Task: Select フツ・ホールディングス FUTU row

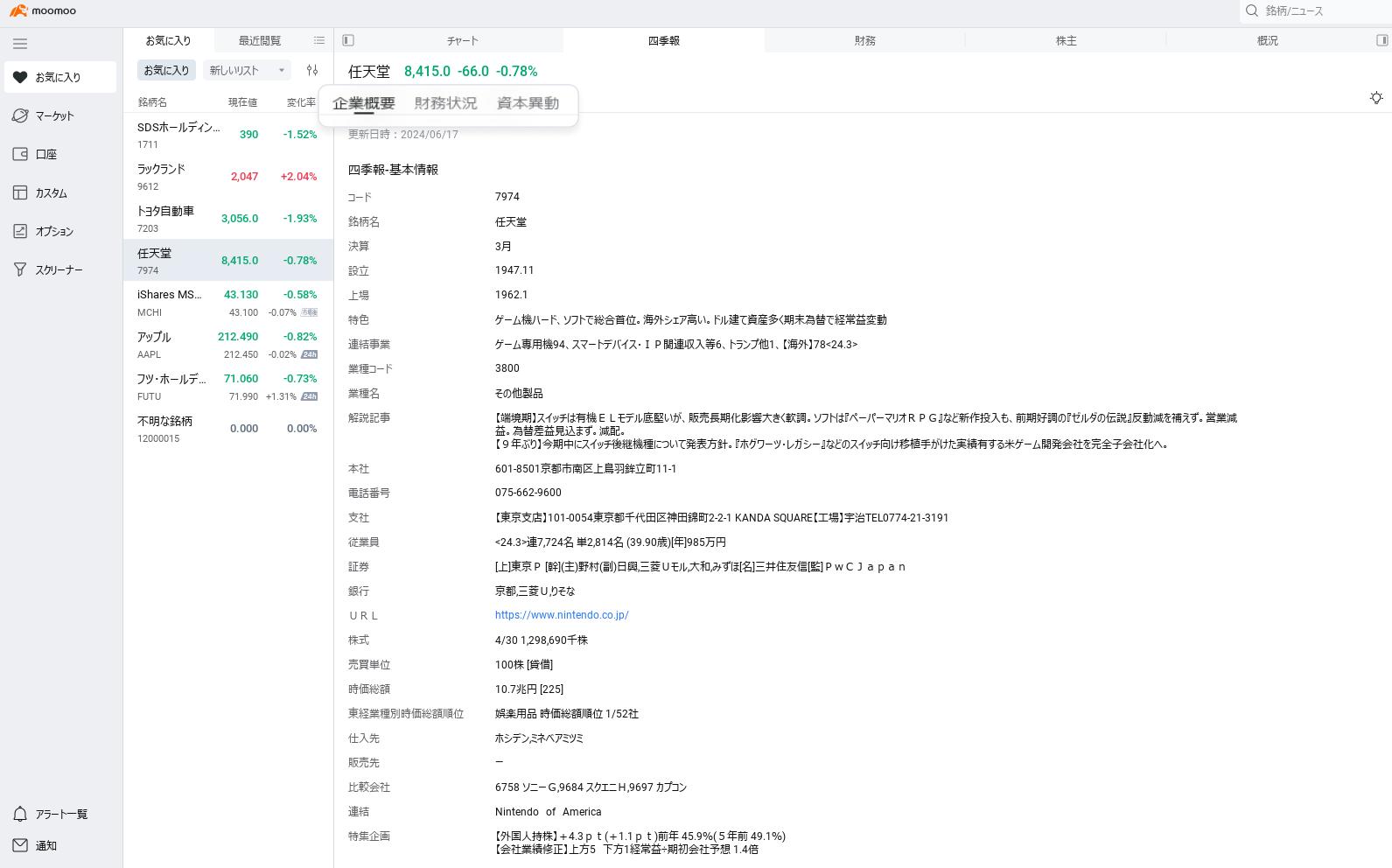Action: 228,386
